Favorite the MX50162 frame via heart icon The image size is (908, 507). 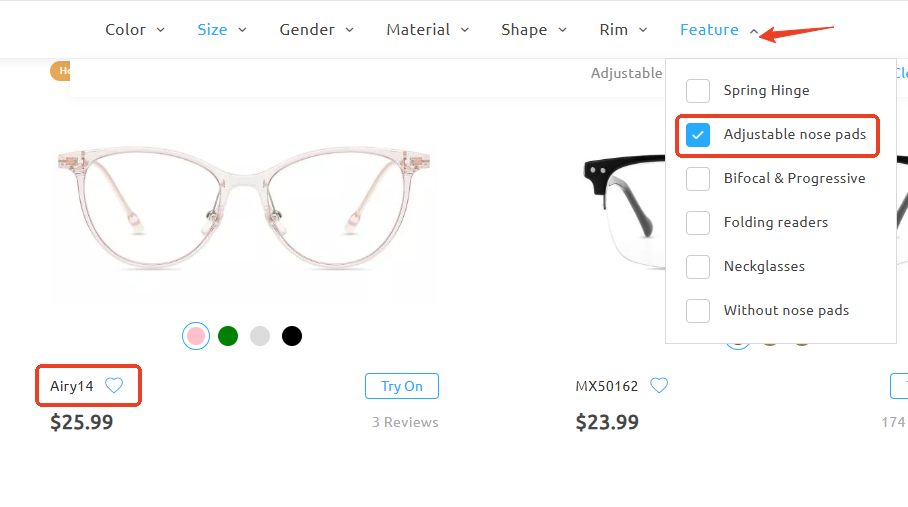click(659, 385)
